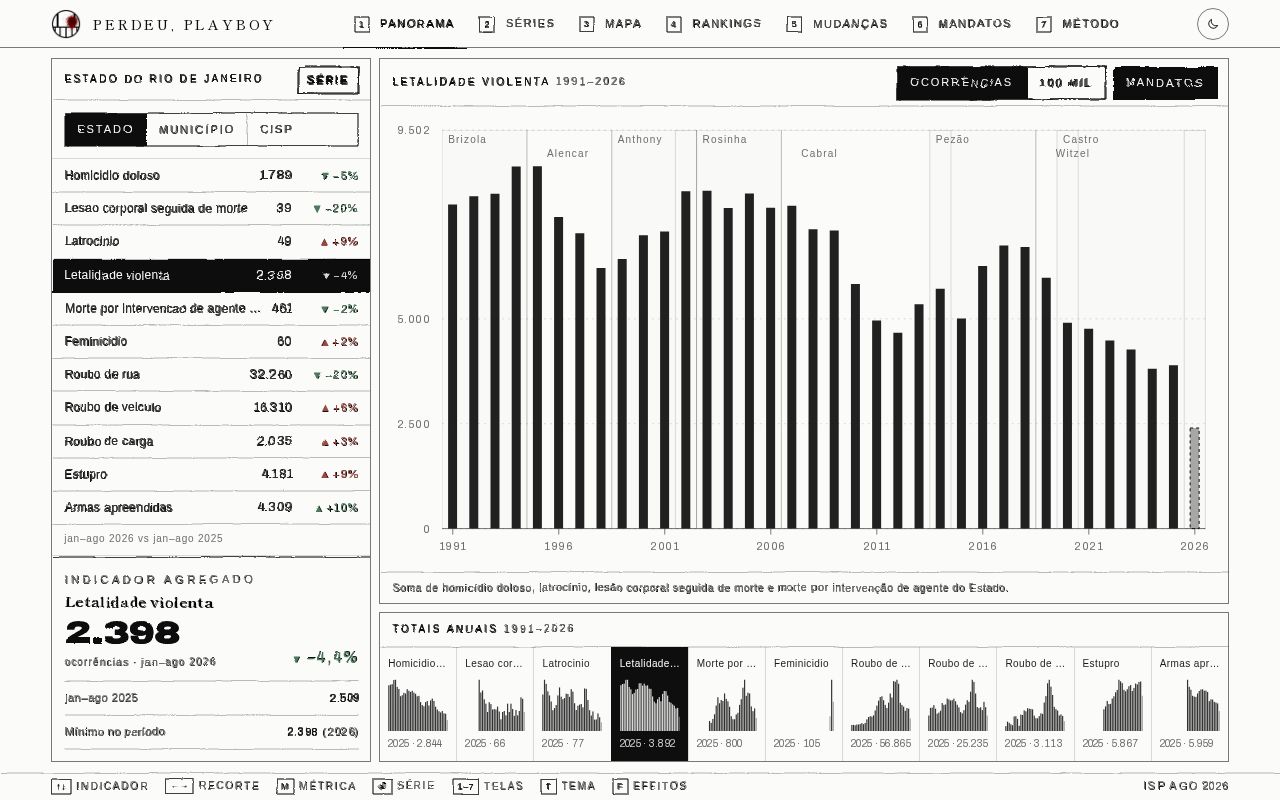This screenshot has height=800, width=1280.
Task: Select the Latrocínio indicator row
Action: [211, 241]
